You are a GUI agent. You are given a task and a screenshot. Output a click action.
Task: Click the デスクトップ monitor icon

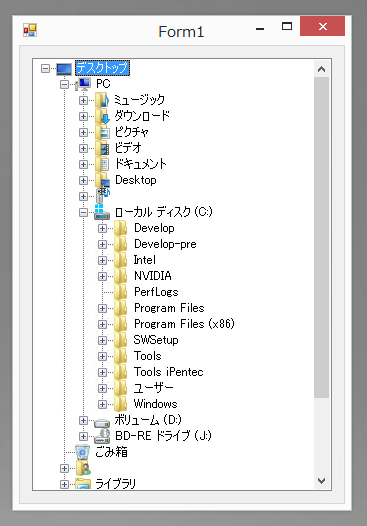coord(64,69)
